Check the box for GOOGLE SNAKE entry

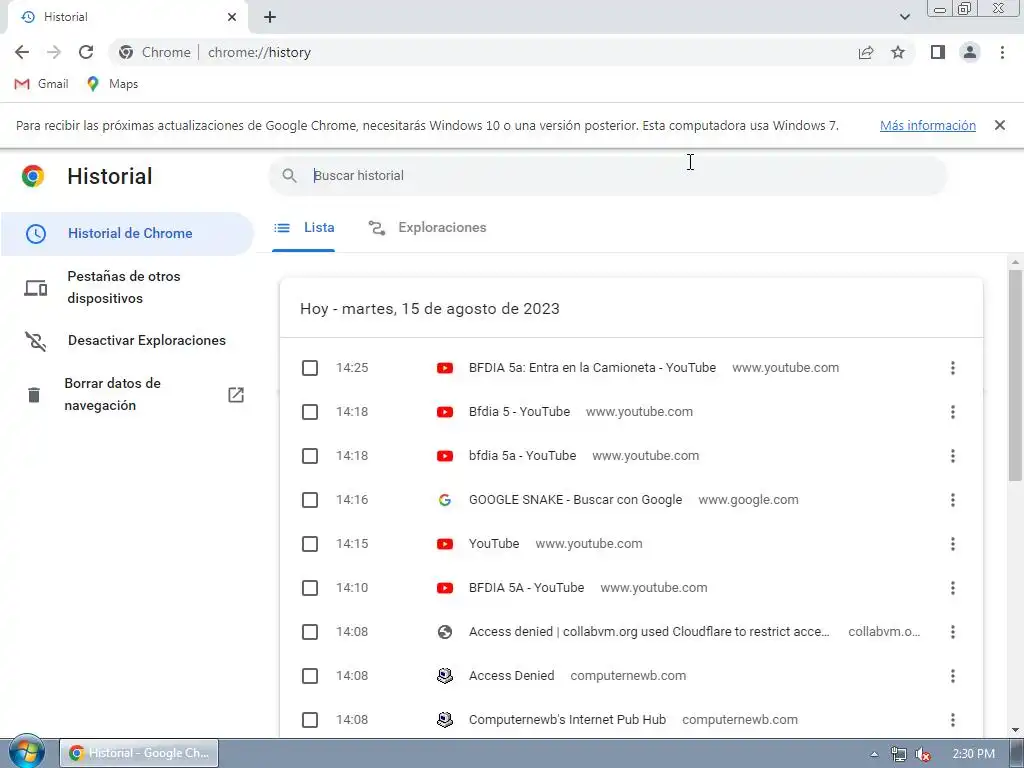click(310, 500)
